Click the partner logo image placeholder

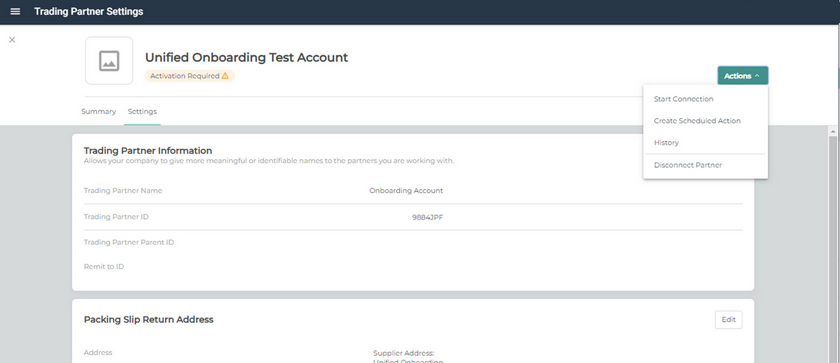click(109, 60)
